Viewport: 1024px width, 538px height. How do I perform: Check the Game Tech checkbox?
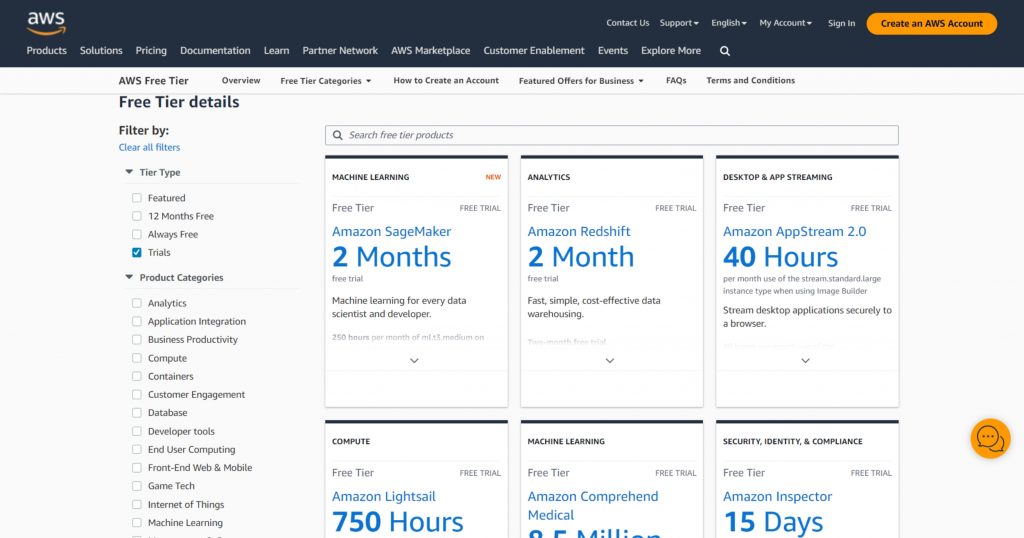(136, 486)
